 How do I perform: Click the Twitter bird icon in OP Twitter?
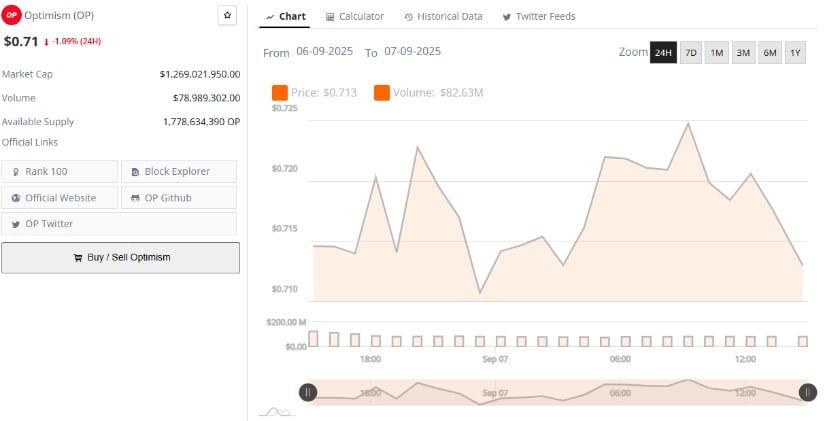tap(16, 224)
